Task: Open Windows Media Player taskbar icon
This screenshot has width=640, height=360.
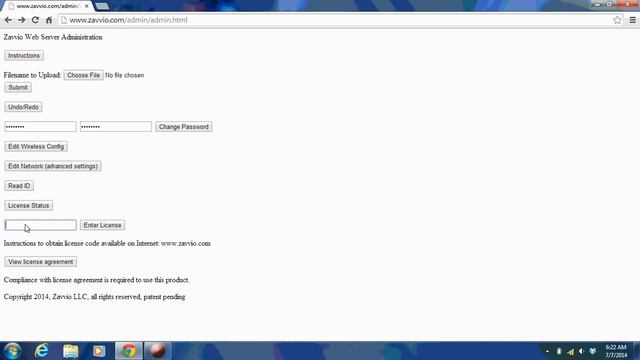Action: point(99,351)
